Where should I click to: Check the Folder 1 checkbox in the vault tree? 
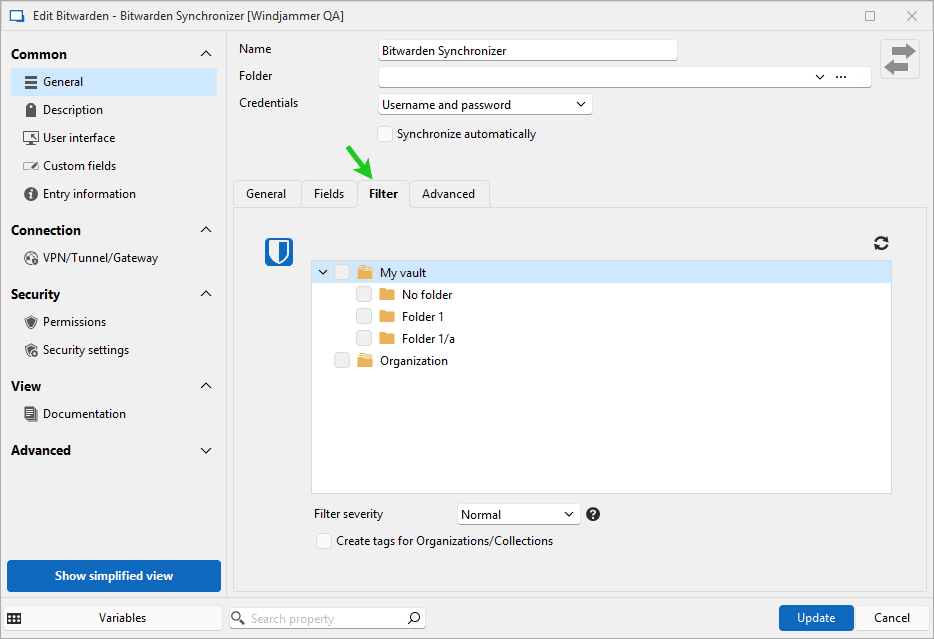coord(364,317)
